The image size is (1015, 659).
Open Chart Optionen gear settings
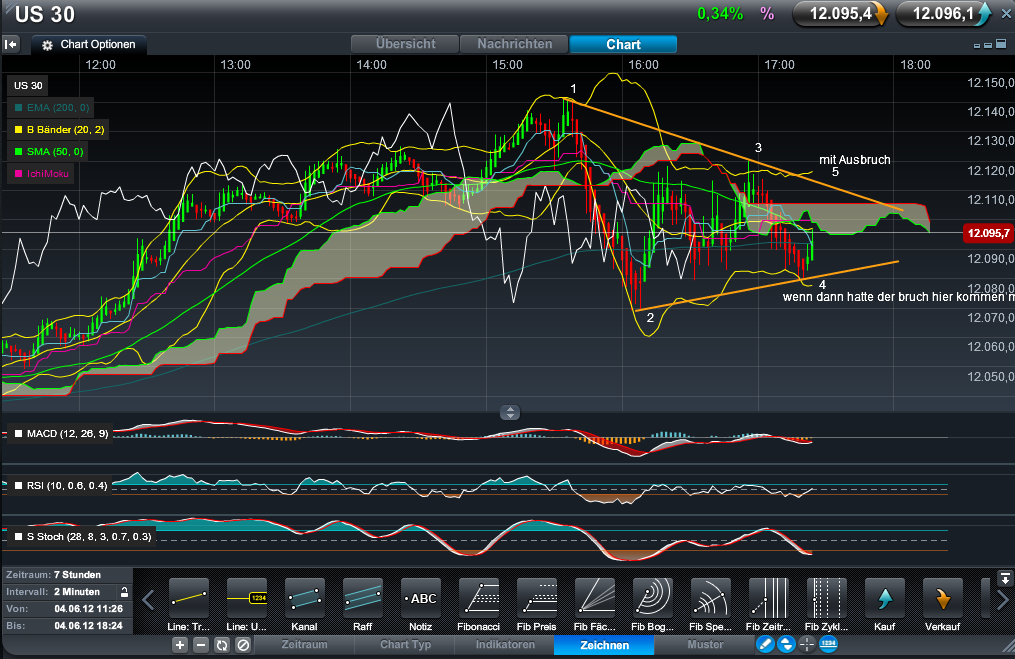point(89,45)
